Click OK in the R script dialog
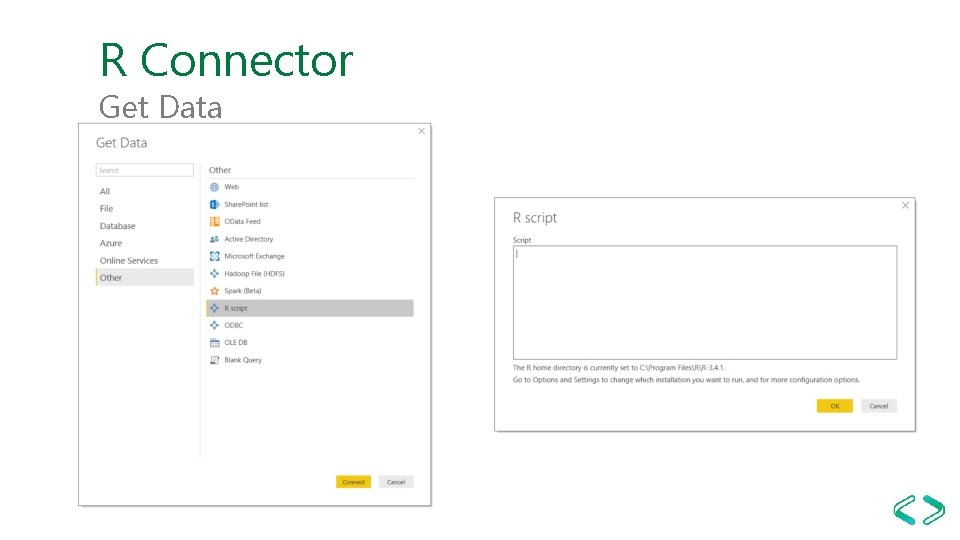 coord(834,406)
